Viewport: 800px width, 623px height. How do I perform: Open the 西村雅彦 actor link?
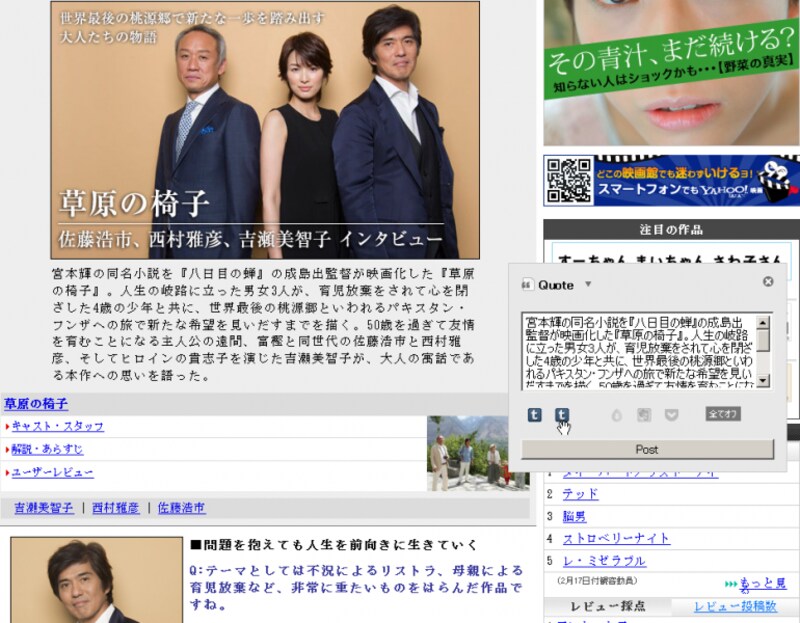click(116, 508)
